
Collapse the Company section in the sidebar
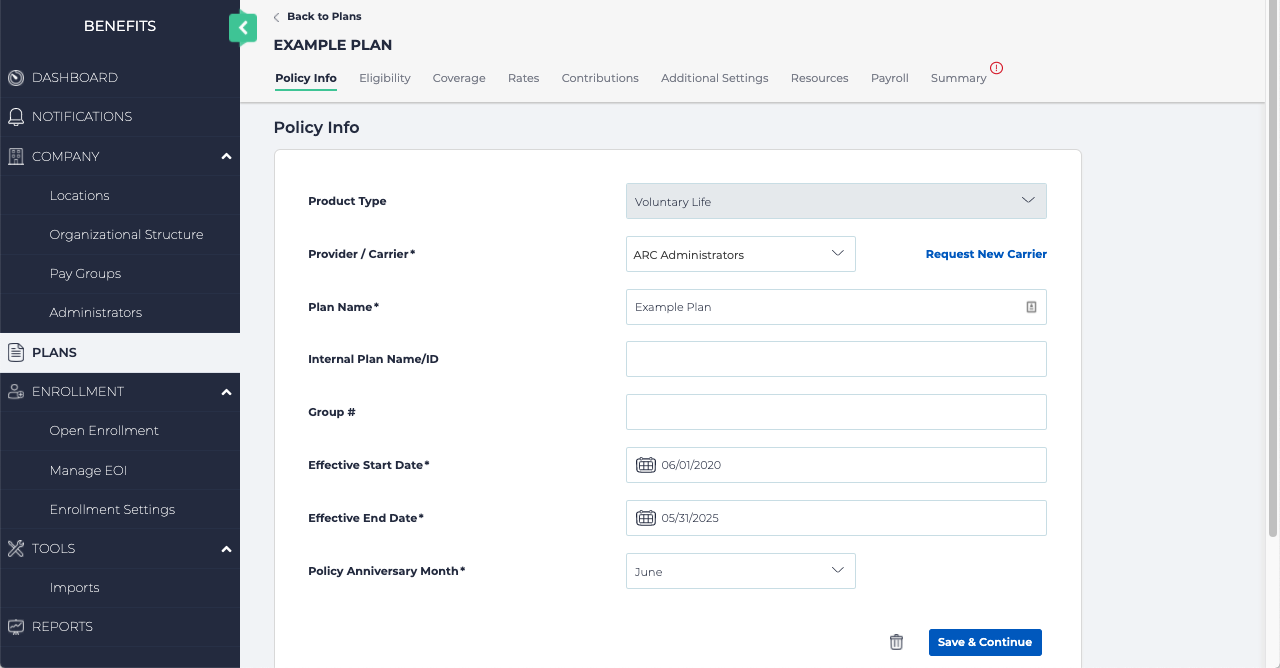(x=226, y=156)
